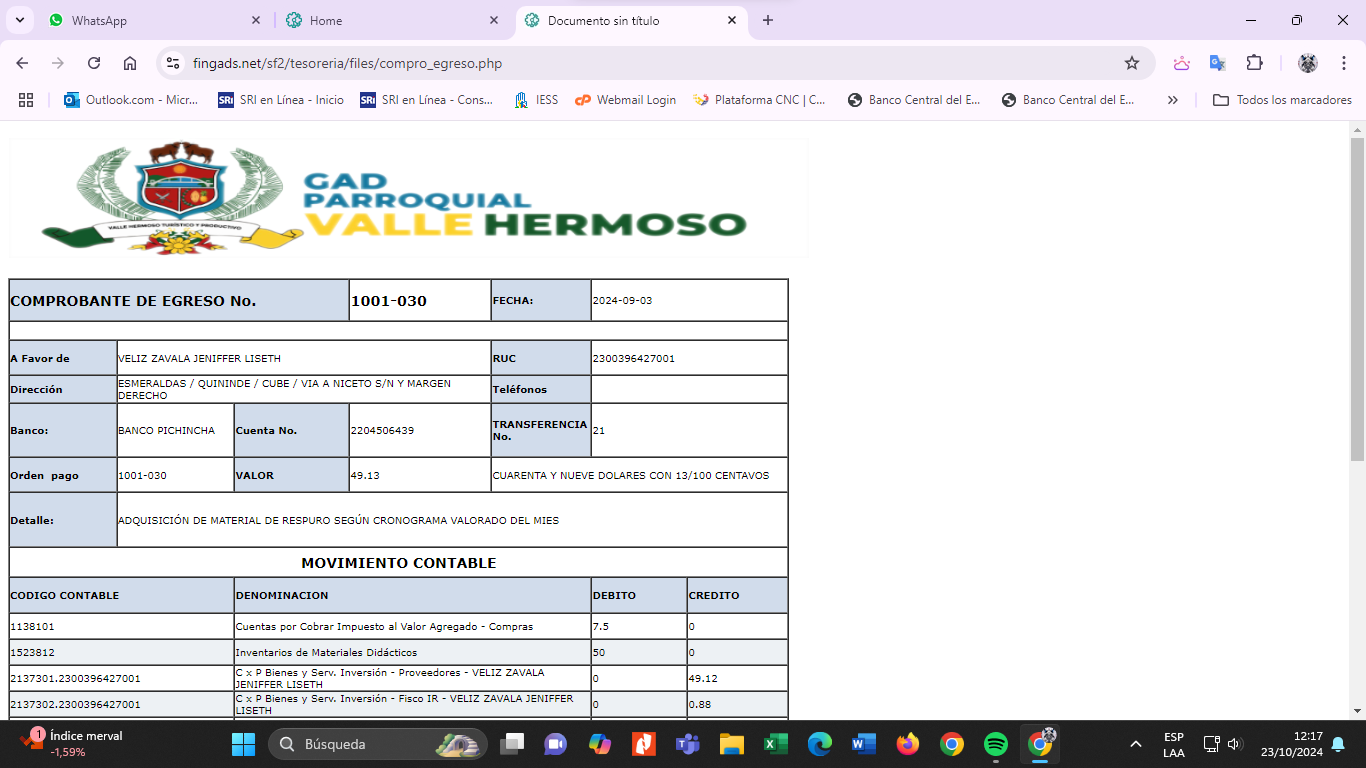Click the page's vertical scrollbar
Viewport: 1366px width, 768px height.
pyautogui.click(x=1357, y=300)
